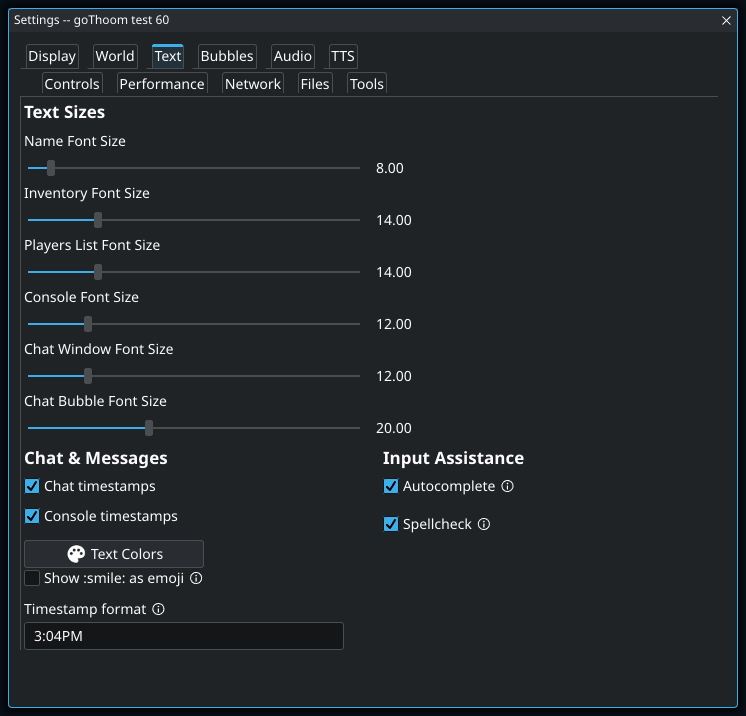
Task: Open the Text Colors dialog
Action: click(x=114, y=554)
